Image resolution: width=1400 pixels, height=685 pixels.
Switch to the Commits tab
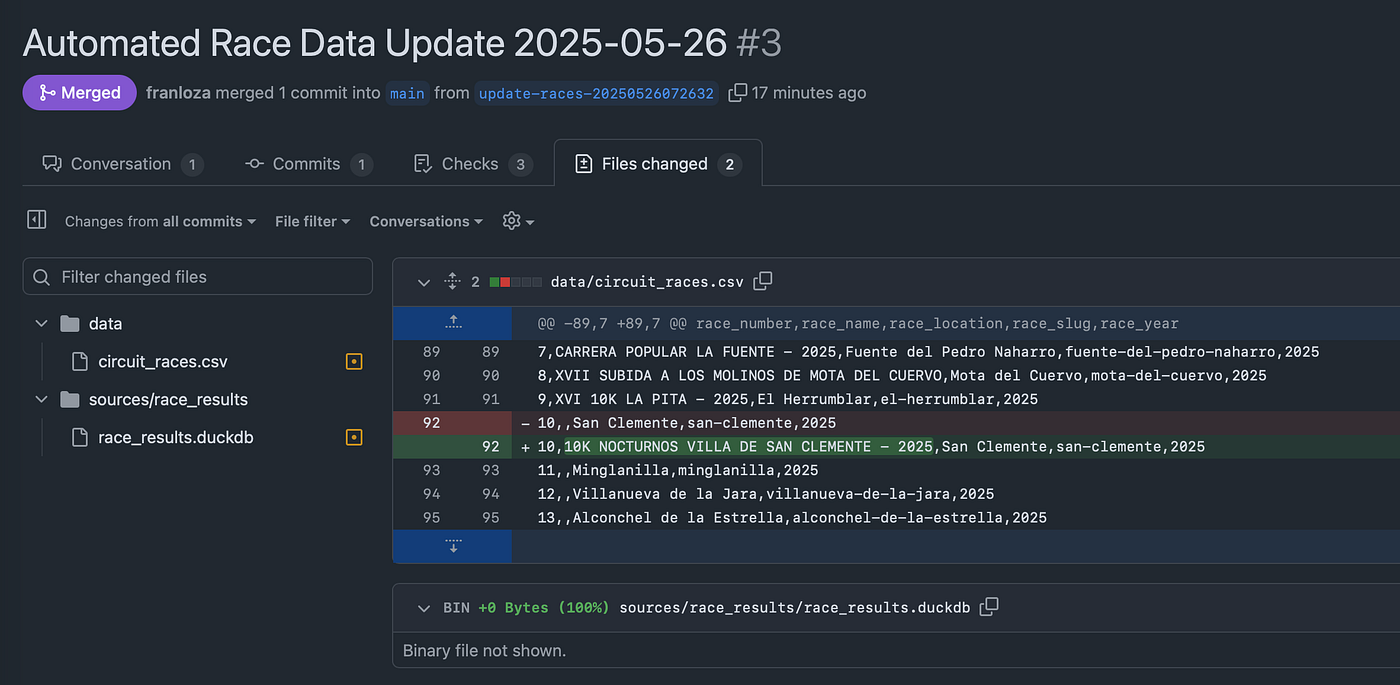308,164
